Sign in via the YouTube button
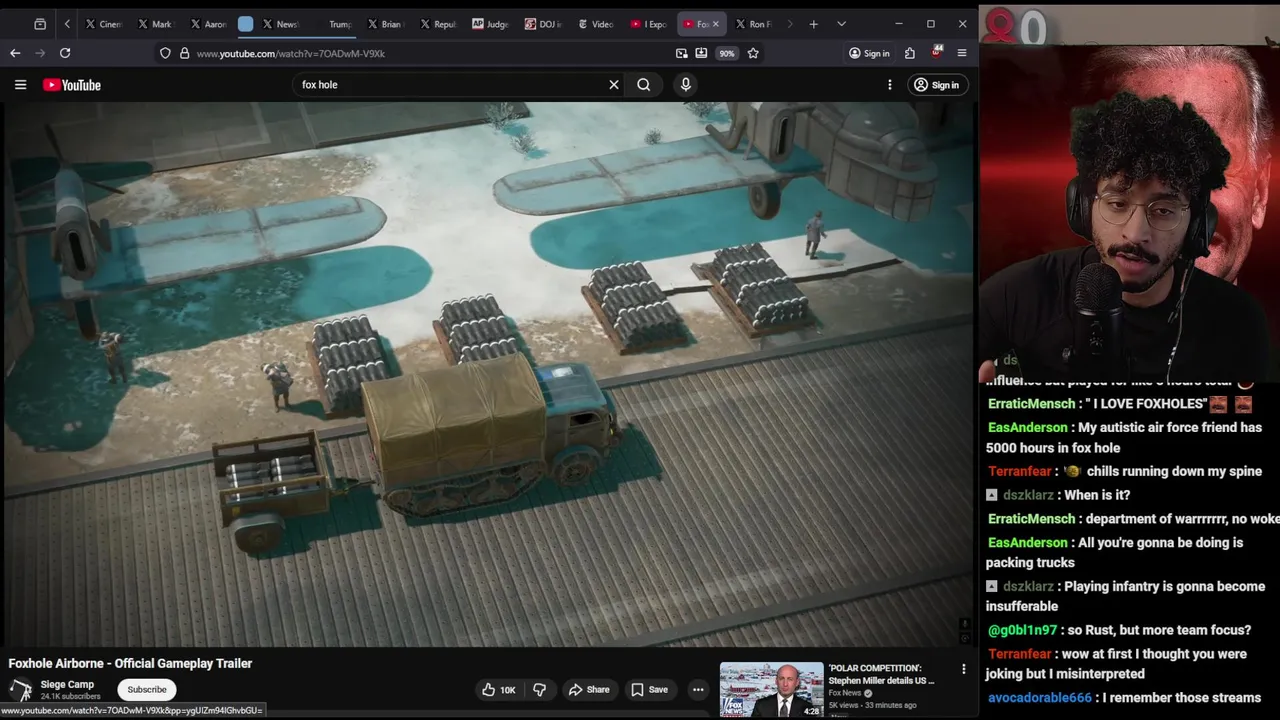Viewport: 1280px width, 720px height. tap(936, 85)
